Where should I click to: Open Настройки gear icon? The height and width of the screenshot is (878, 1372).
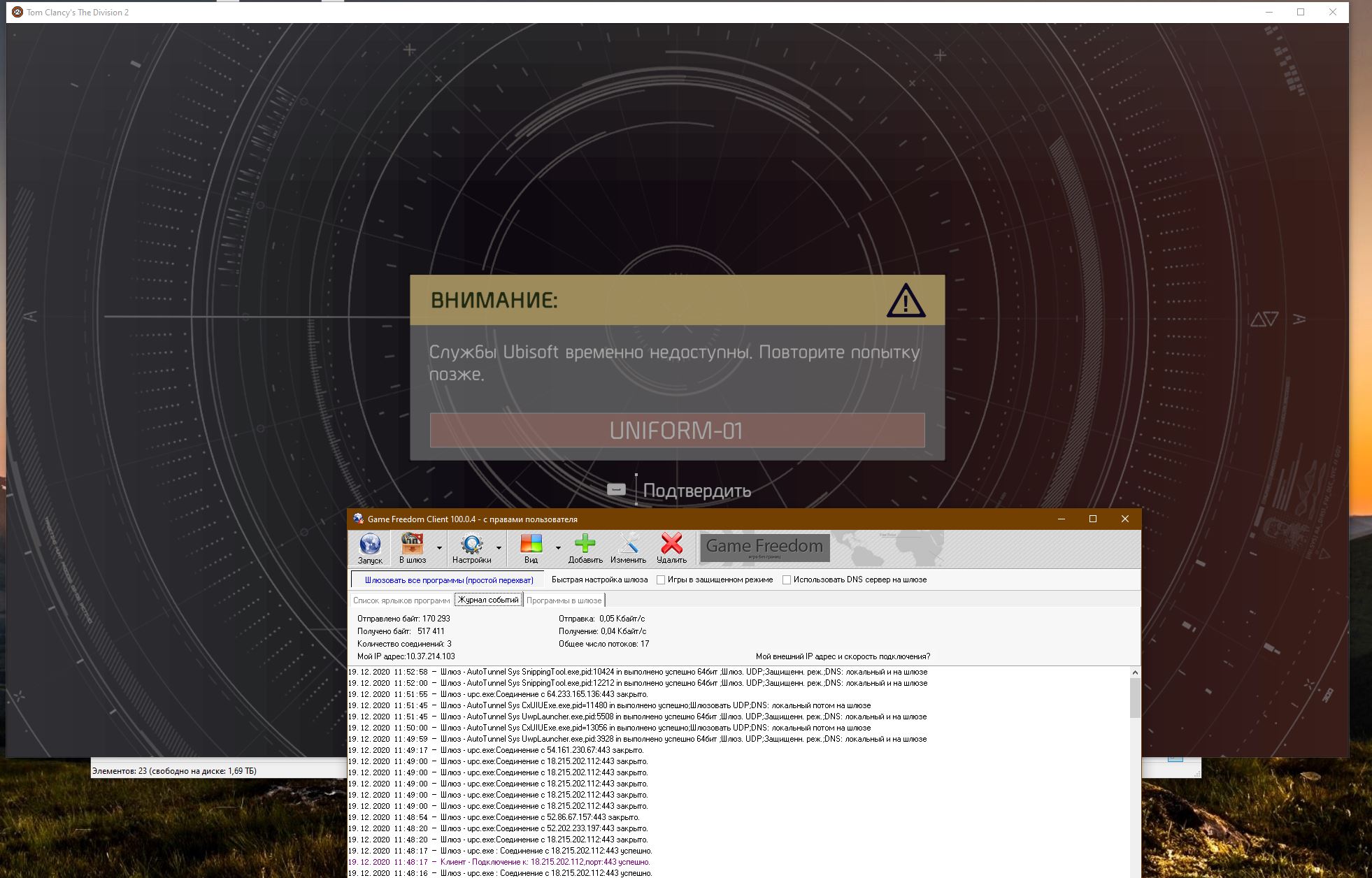pyautogui.click(x=472, y=544)
